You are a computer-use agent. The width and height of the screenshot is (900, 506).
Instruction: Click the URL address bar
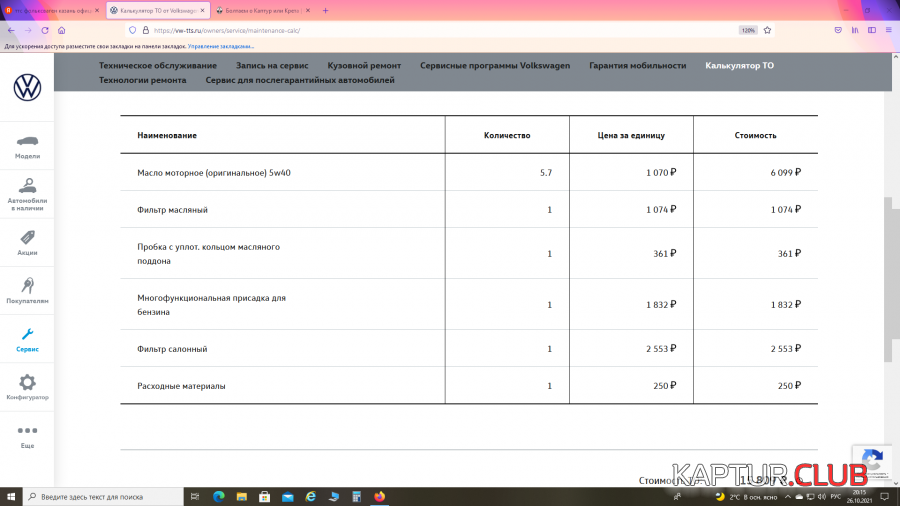pos(400,30)
